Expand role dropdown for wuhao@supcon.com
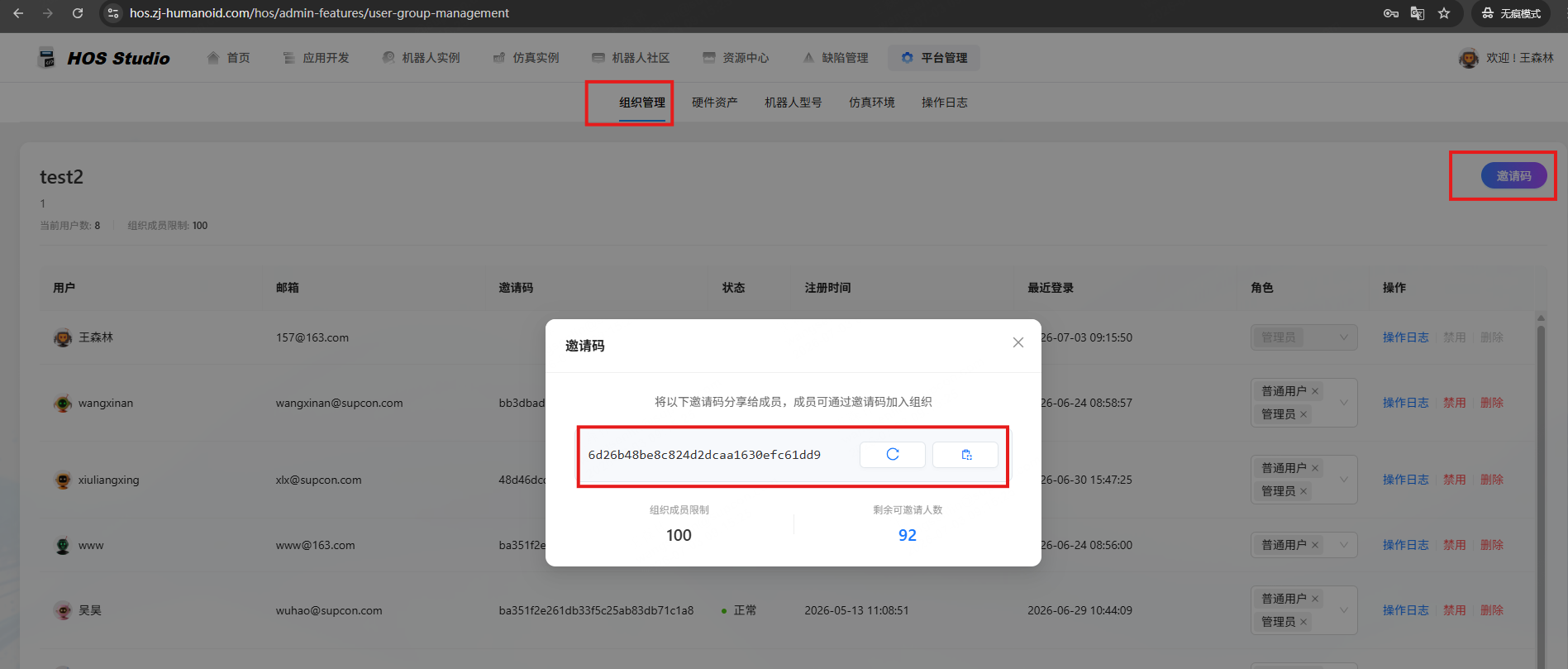Image resolution: width=1568 pixels, height=669 pixels. tap(1344, 610)
